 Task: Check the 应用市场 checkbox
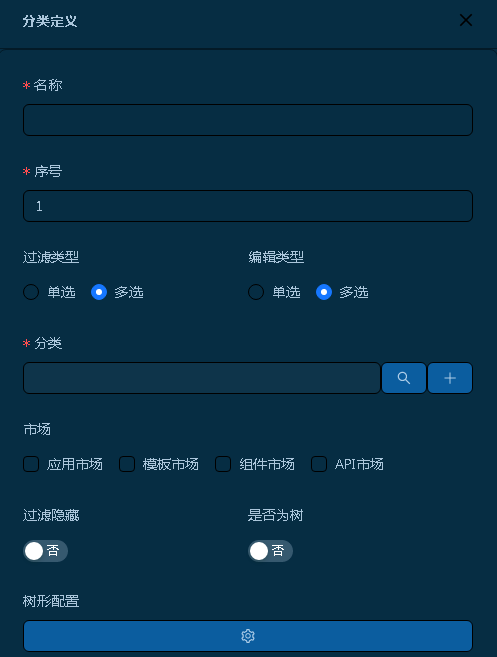[31, 464]
